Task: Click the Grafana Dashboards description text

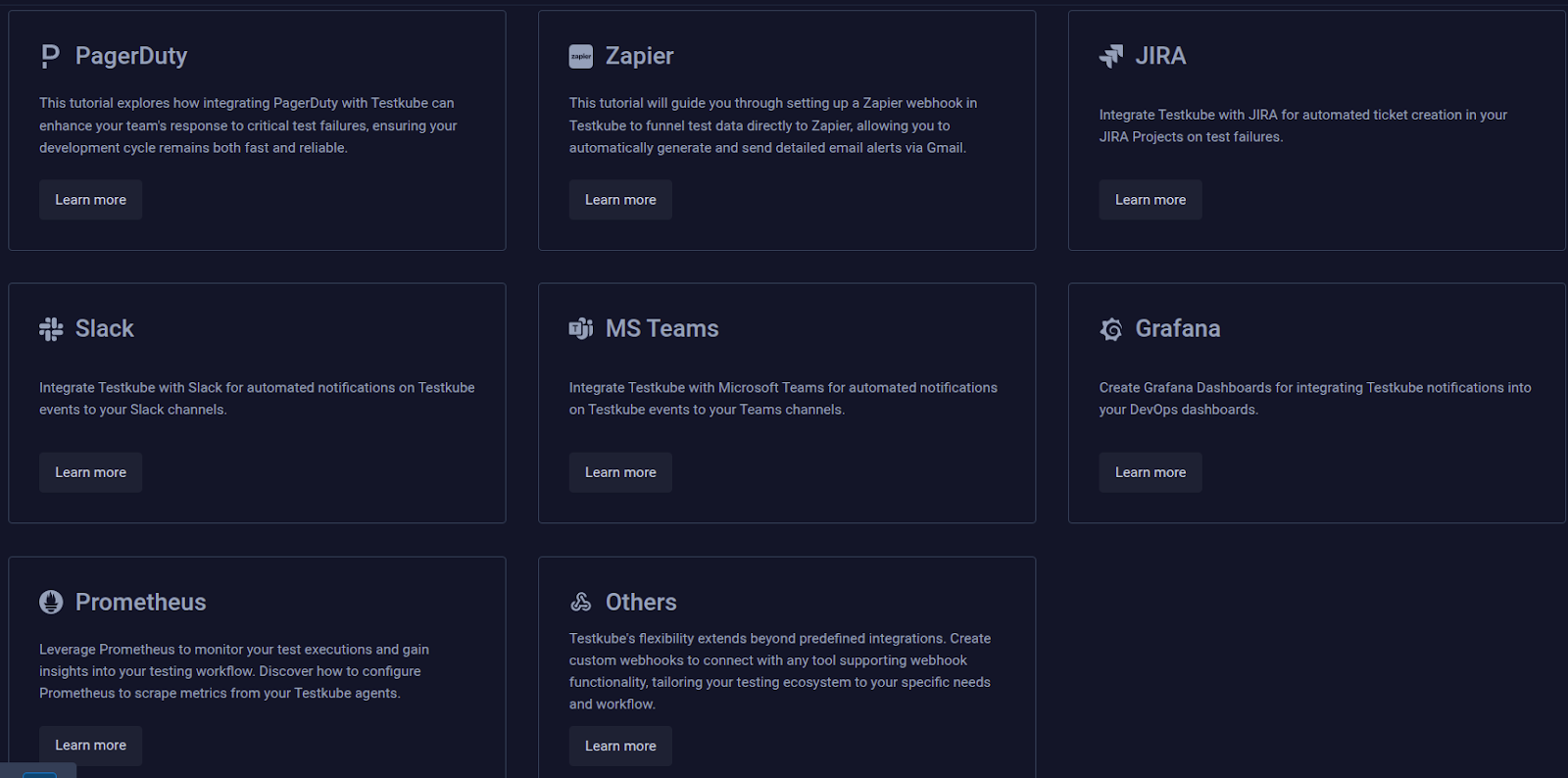Action: 1315,399
